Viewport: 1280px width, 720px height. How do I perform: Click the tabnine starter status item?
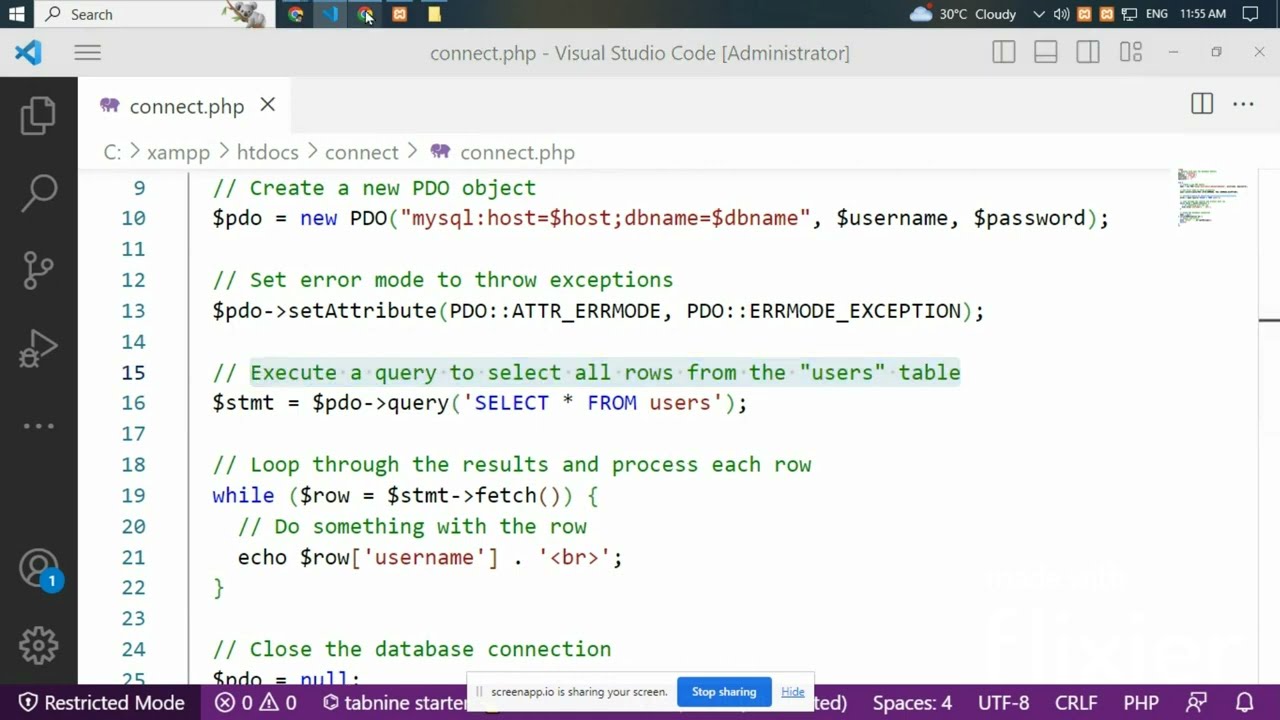394,702
